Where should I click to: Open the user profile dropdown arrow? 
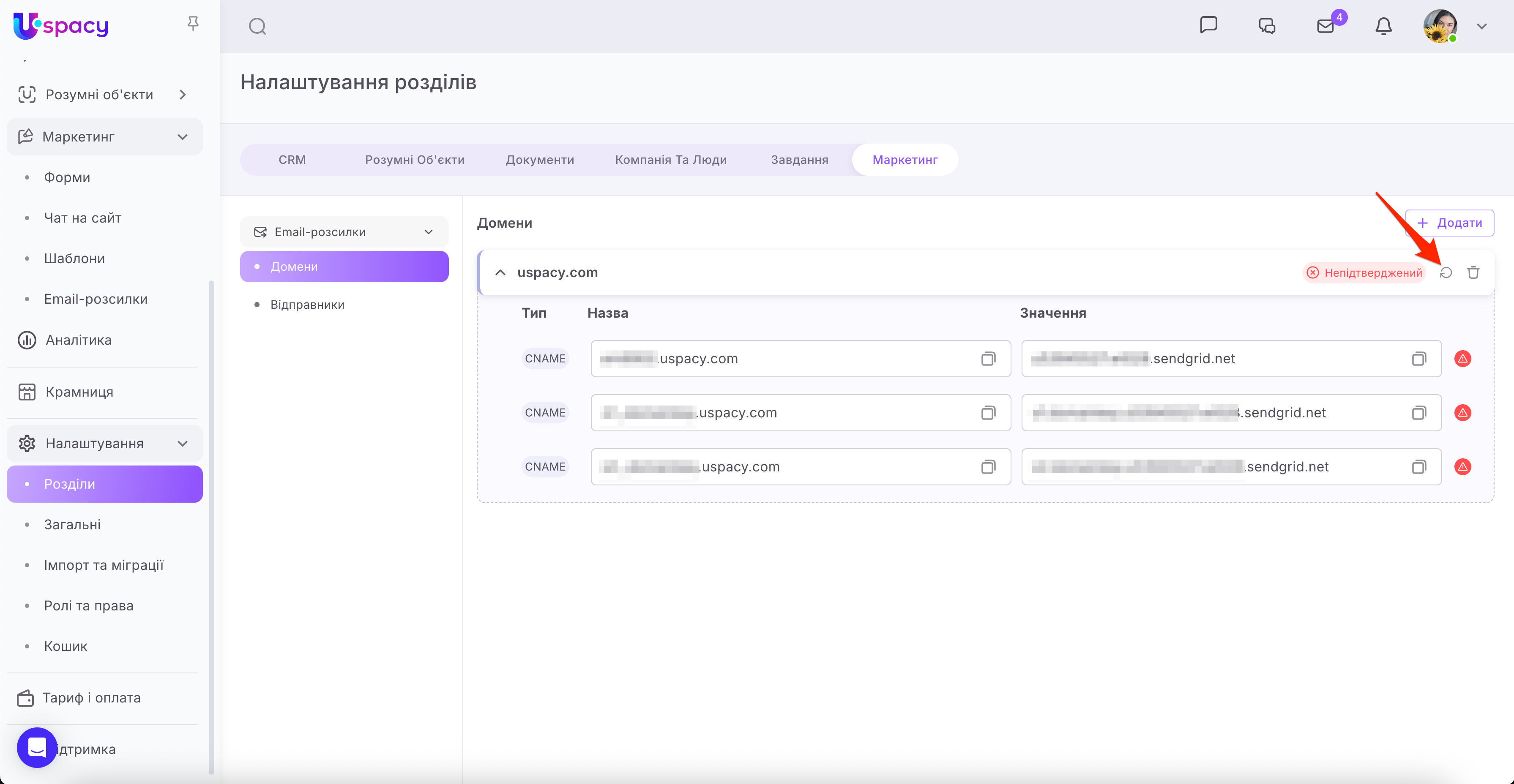click(1482, 27)
